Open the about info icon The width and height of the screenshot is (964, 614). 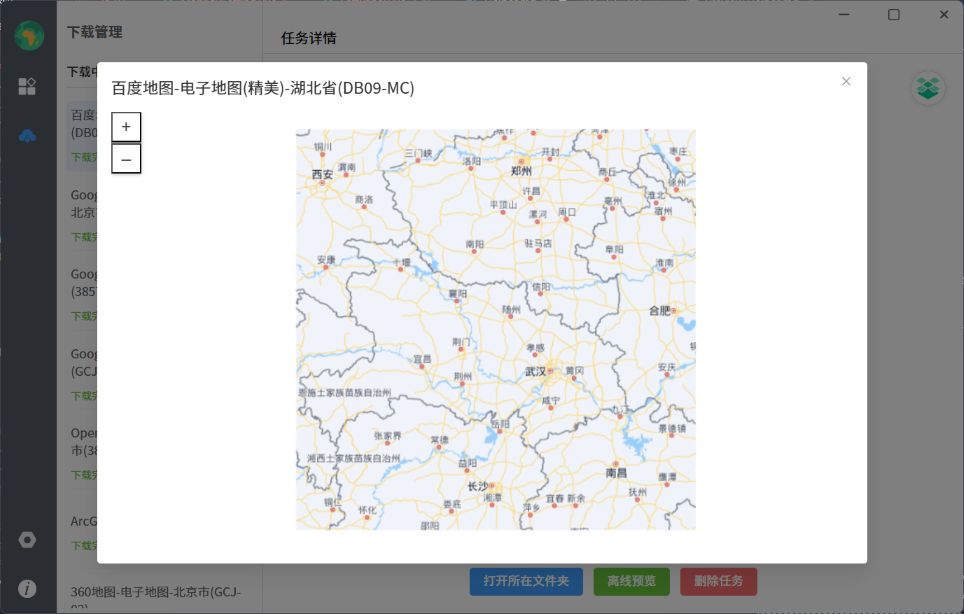[x=27, y=588]
